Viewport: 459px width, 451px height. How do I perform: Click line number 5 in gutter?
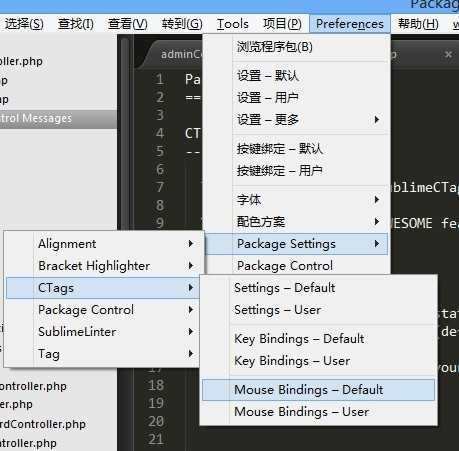(160, 151)
